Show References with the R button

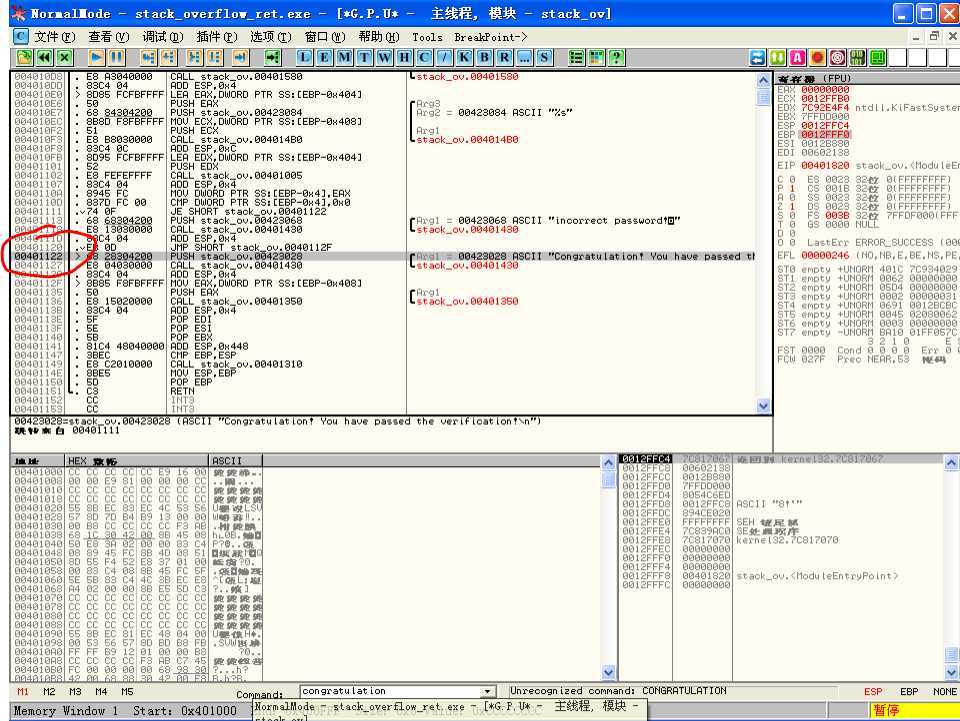[x=504, y=58]
